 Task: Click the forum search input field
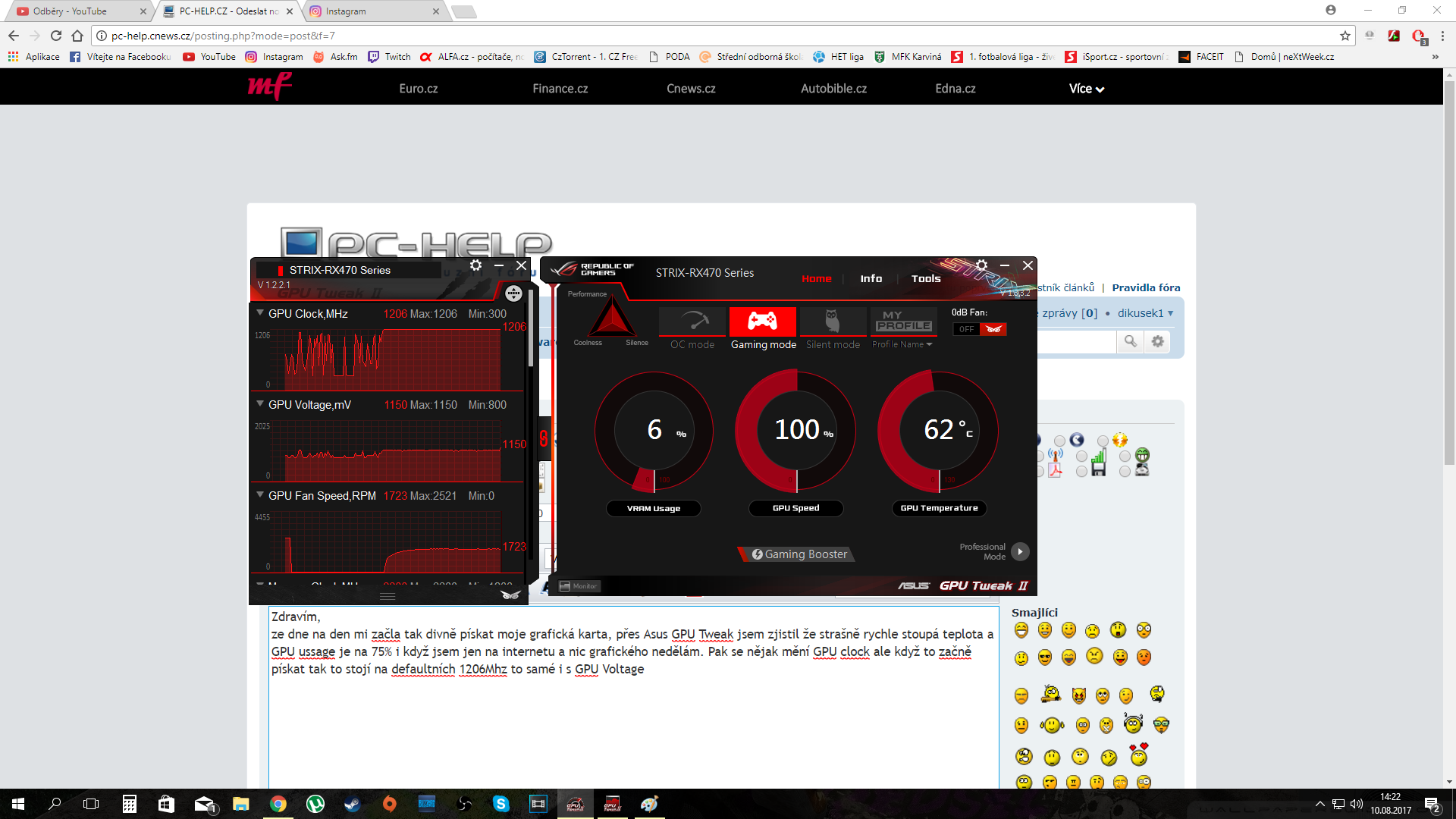coord(1077,341)
